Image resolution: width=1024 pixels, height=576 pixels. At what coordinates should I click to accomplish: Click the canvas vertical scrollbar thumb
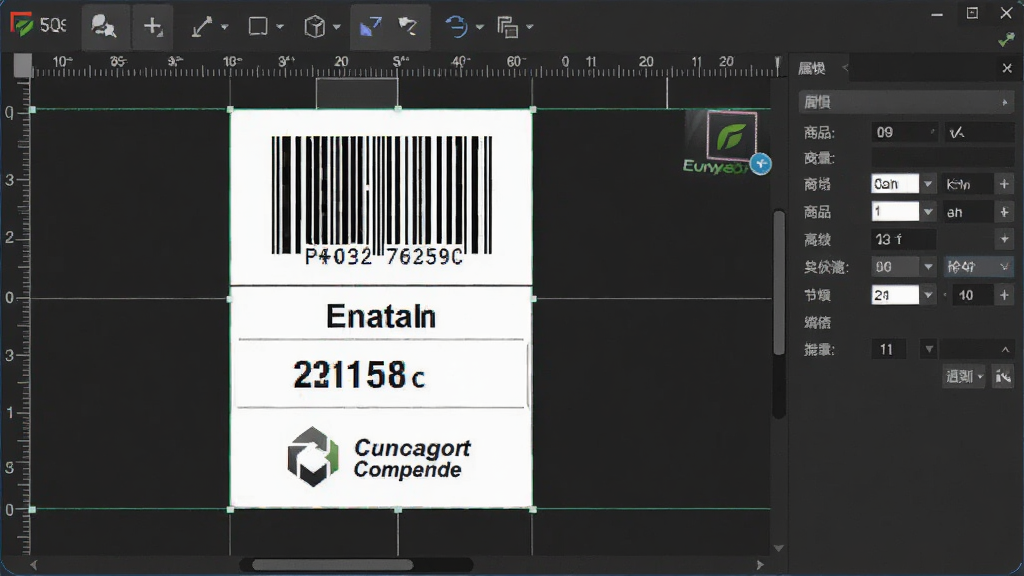pyautogui.click(x=778, y=283)
